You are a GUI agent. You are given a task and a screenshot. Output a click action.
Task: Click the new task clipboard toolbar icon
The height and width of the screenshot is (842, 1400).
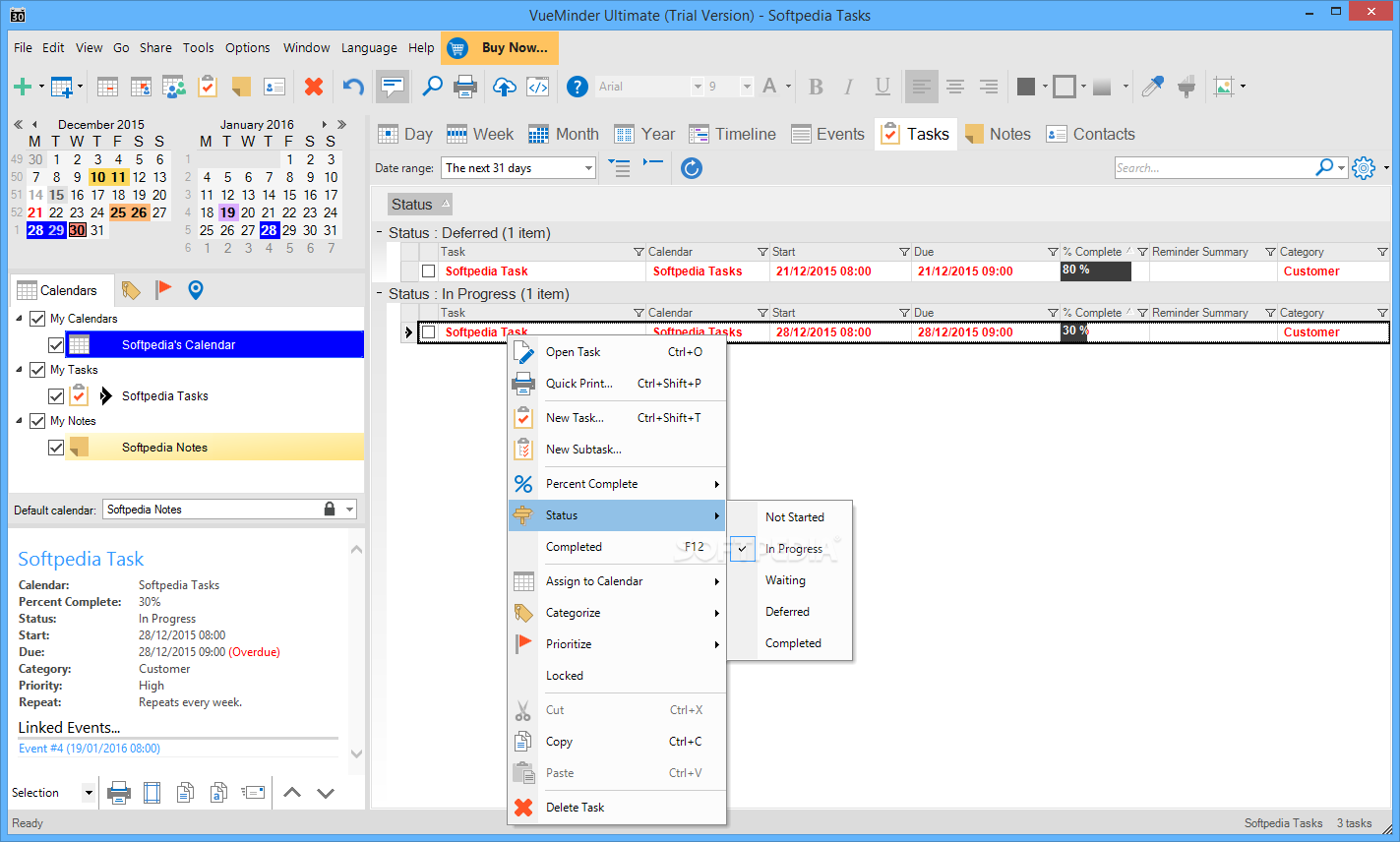point(208,87)
